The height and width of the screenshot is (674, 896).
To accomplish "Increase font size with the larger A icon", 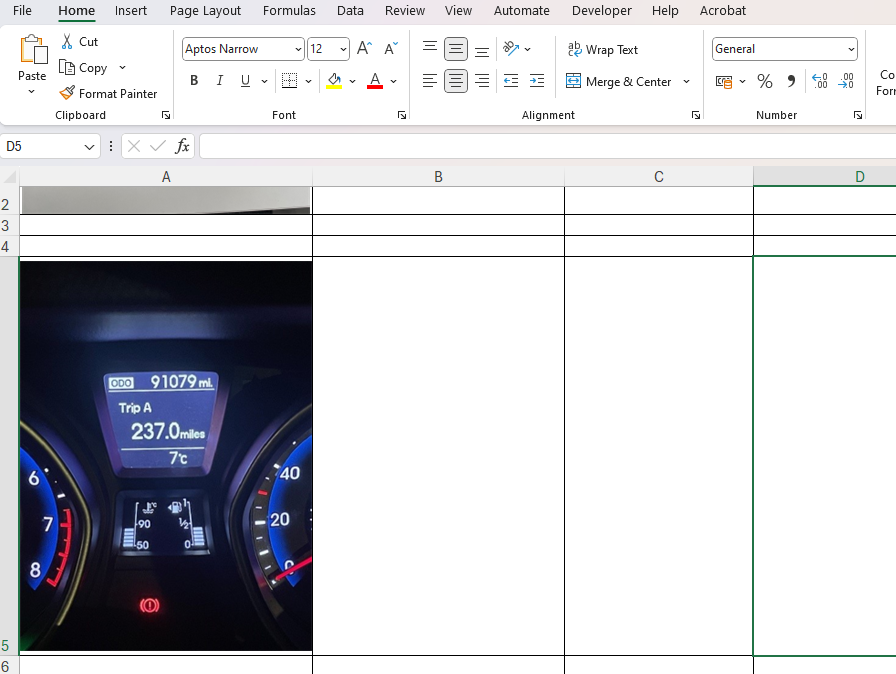I will [364, 49].
